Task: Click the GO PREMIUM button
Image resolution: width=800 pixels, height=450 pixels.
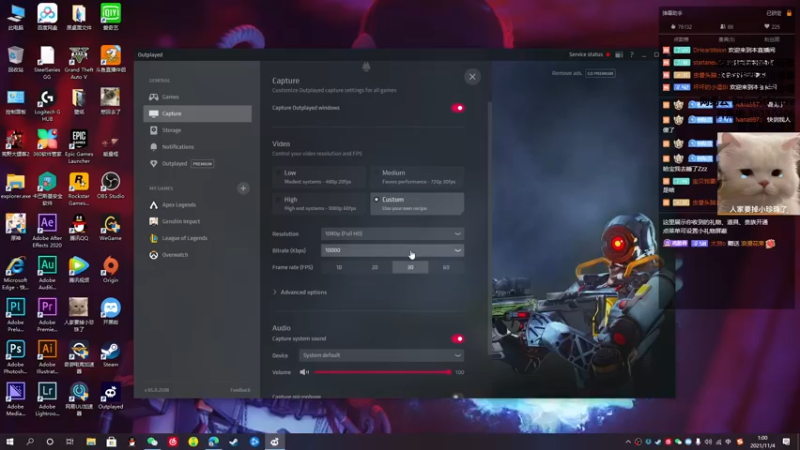Action: (x=600, y=73)
